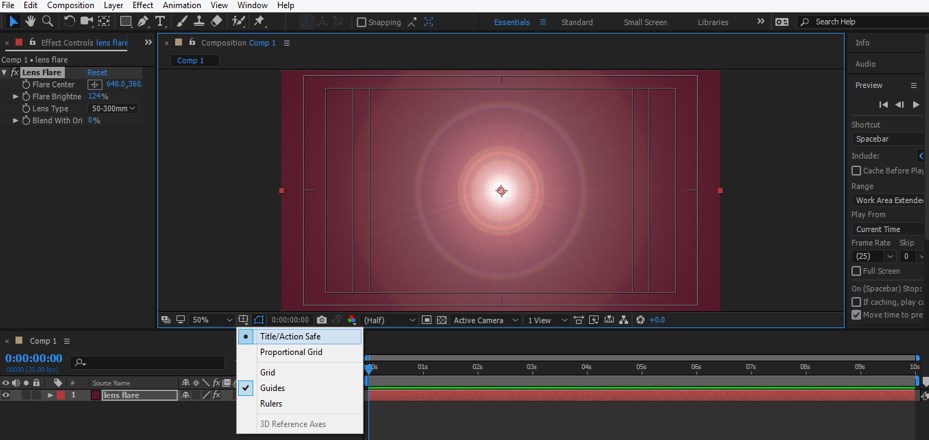Select the Eraser tool
The width and height of the screenshot is (929, 440).
tap(216, 22)
